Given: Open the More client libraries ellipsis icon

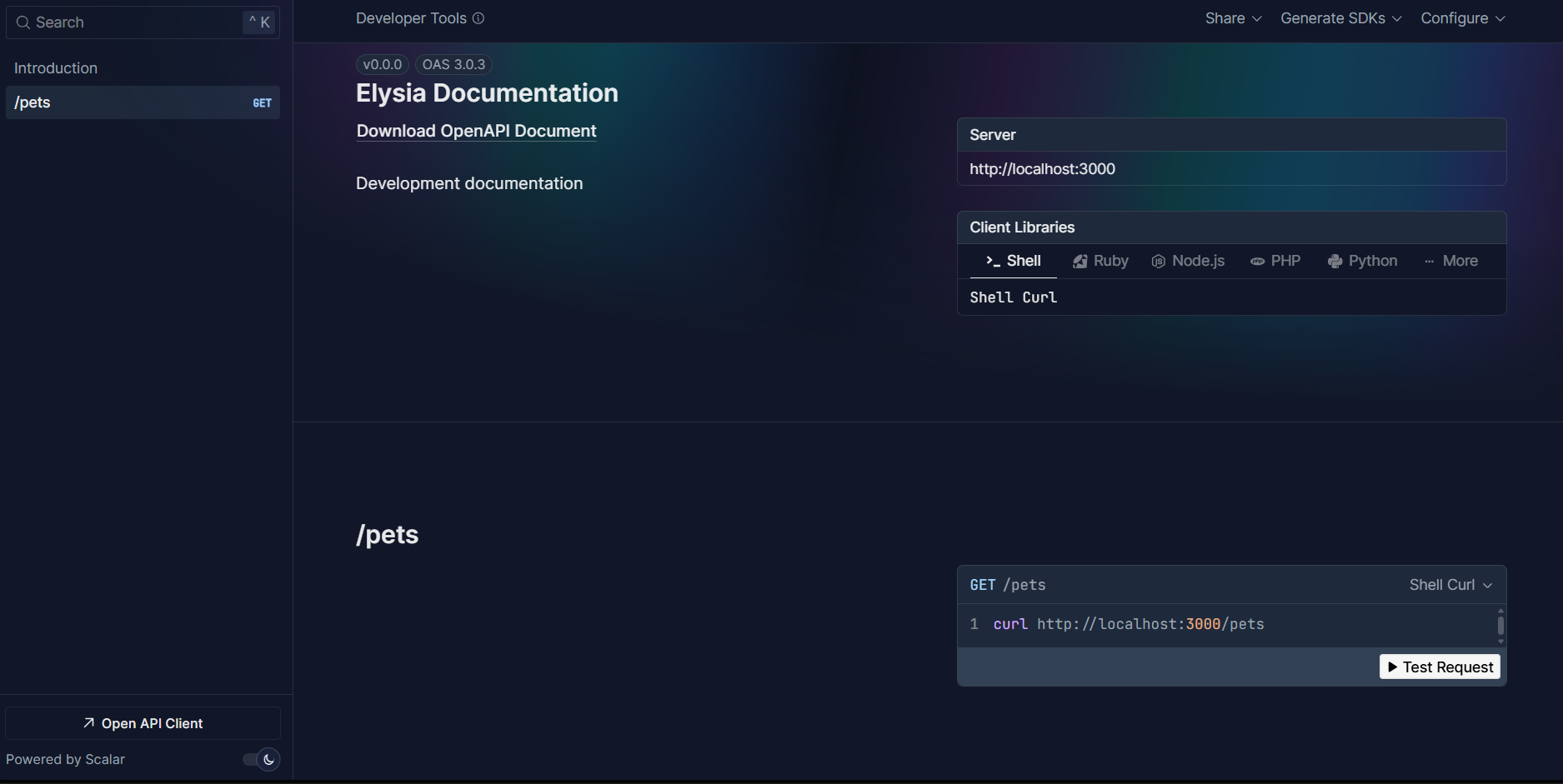Looking at the screenshot, I should 1429,261.
